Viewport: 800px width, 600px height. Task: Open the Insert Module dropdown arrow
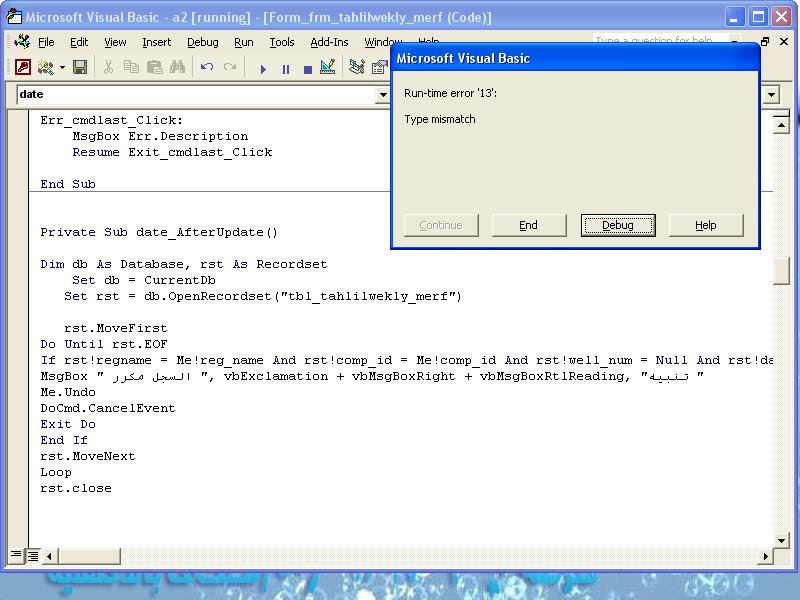[x=62, y=67]
